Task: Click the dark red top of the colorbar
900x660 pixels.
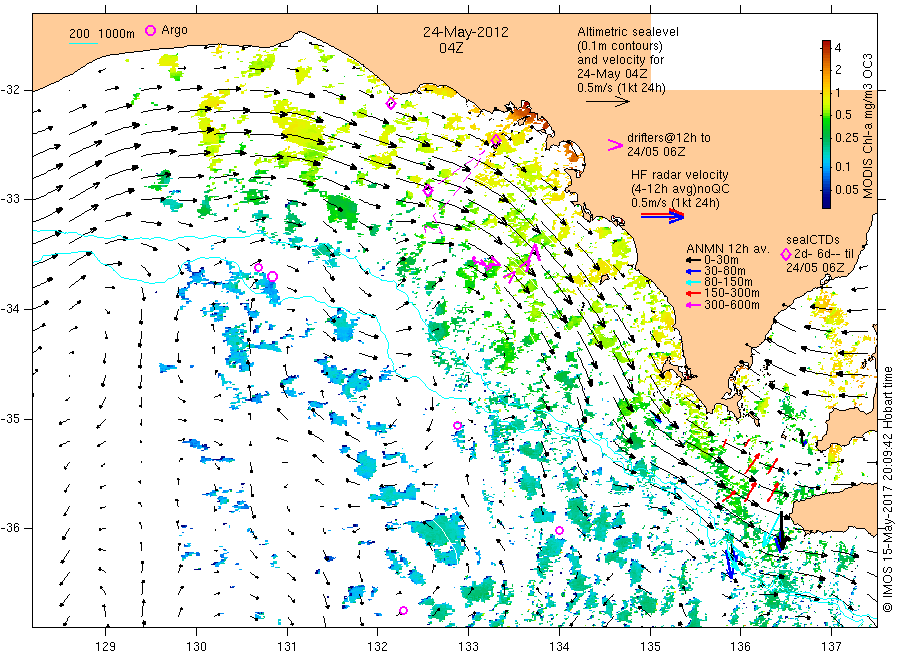Action: click(x=826, y=44)
